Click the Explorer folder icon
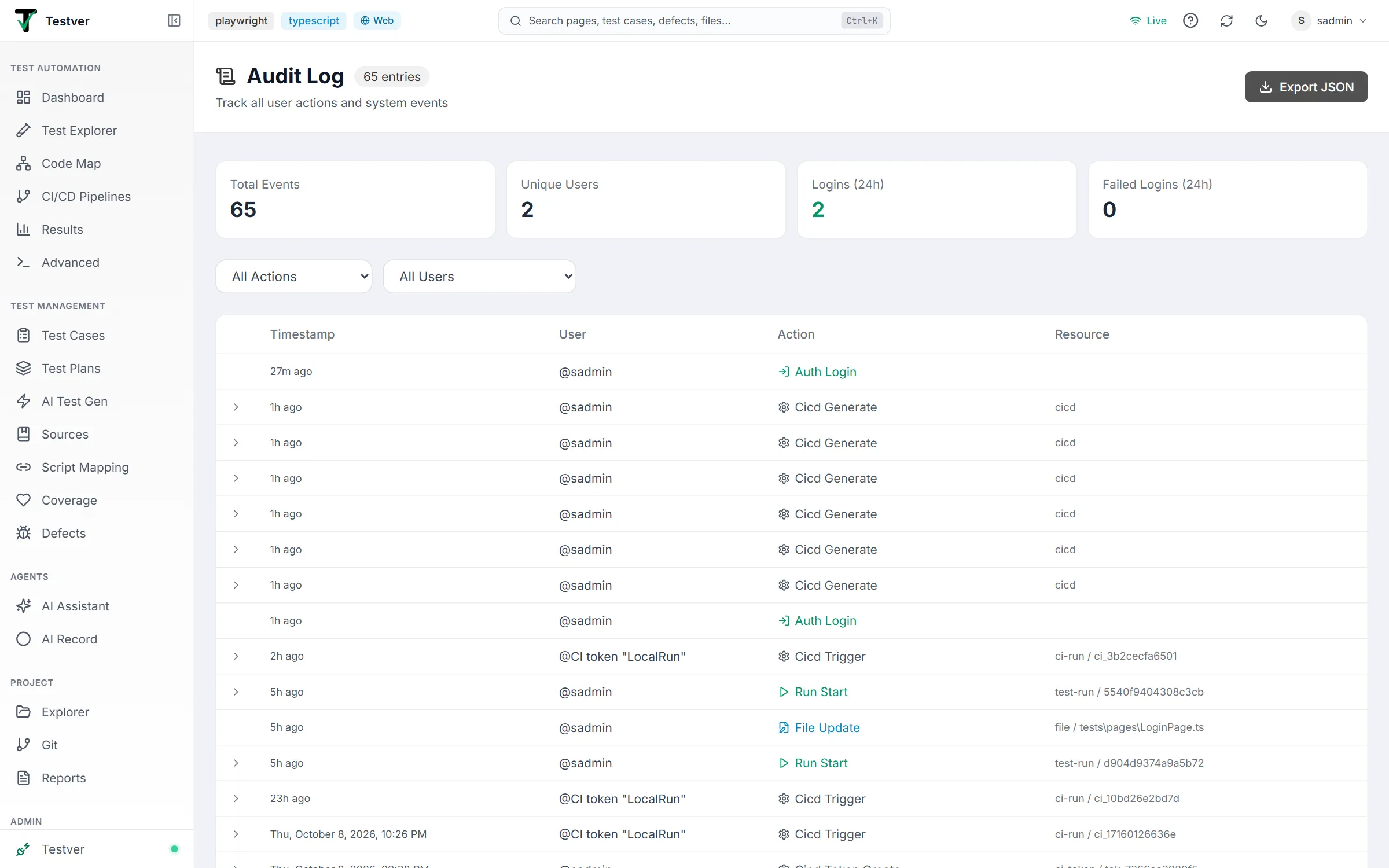The image size is (1389, 868). pyautogui.click(x=23, y=712)
